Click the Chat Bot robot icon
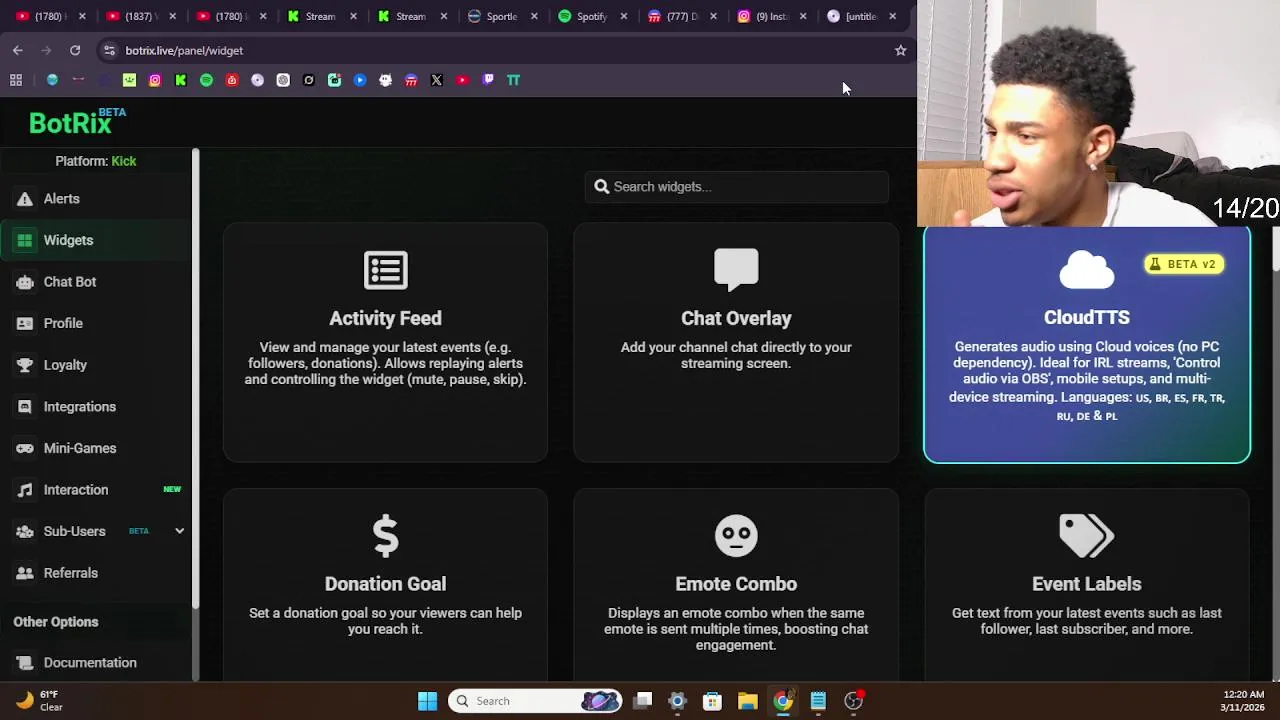This screenshot has height=720, width=1280. (x=24, y=282)
